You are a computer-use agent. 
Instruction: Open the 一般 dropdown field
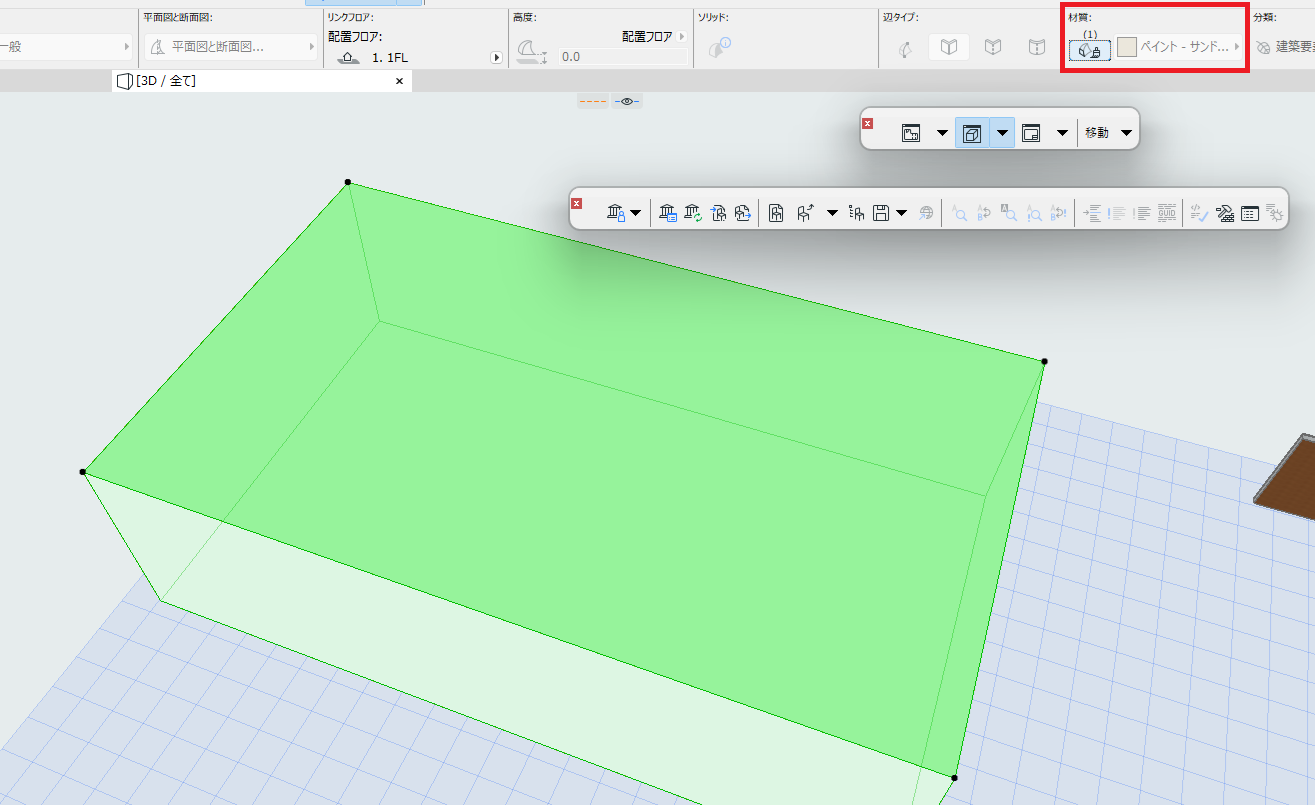[x=66, y=46]
